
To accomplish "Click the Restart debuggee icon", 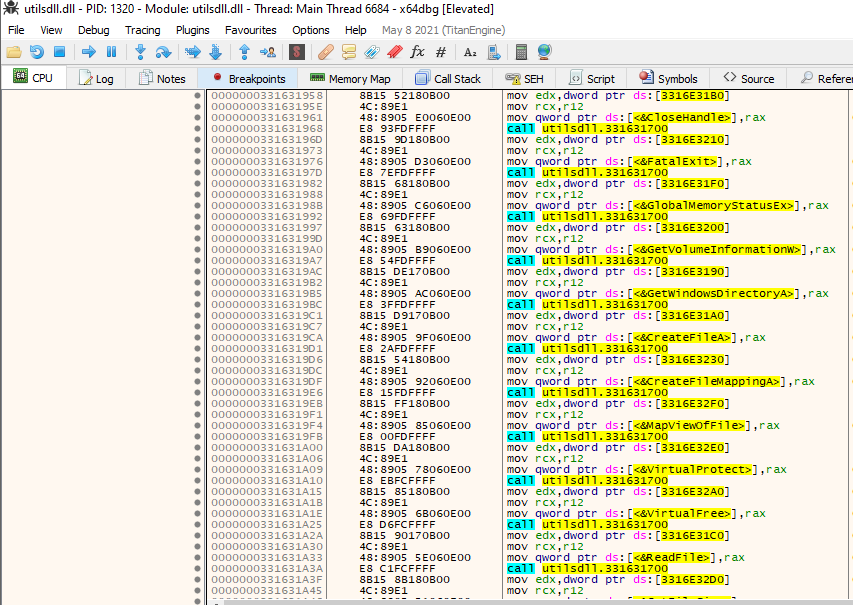I will click(x=36, y=52).
